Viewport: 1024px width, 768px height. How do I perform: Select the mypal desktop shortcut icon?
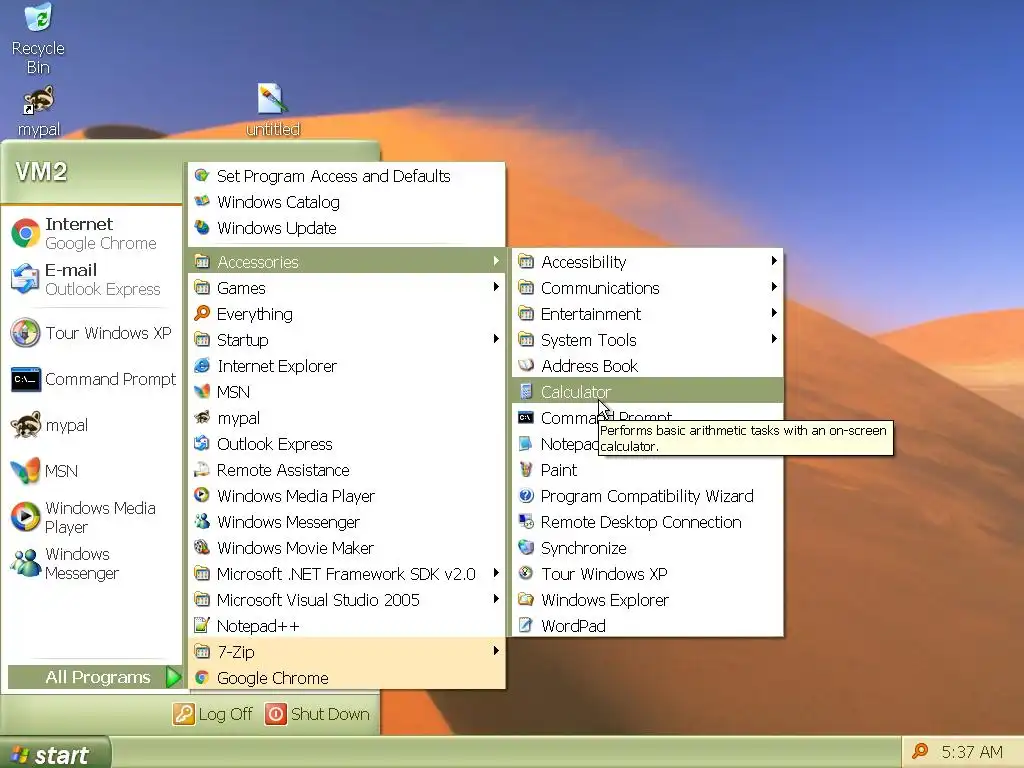(39, 111)
